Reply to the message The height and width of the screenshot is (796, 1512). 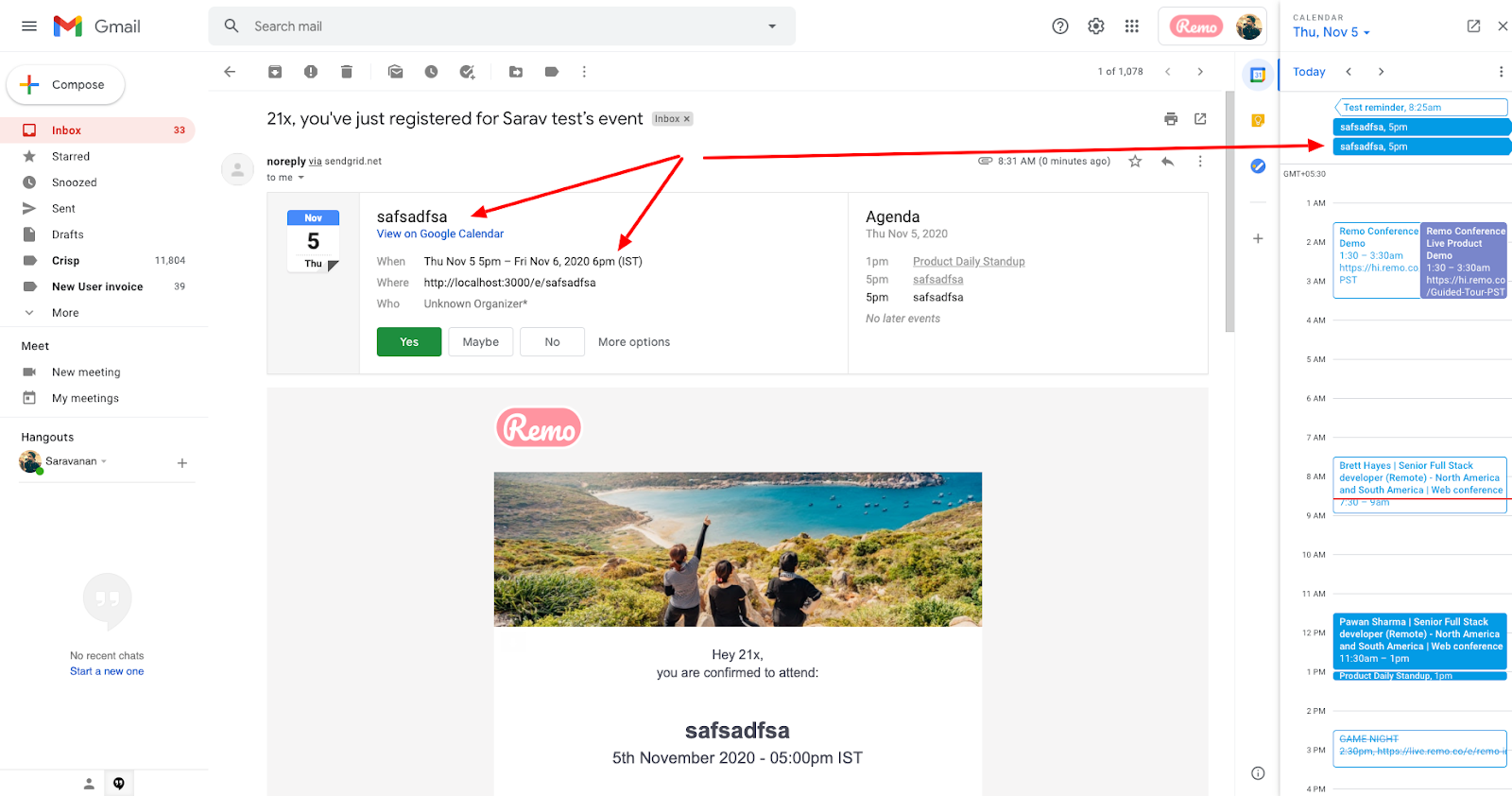[1168, 162]
